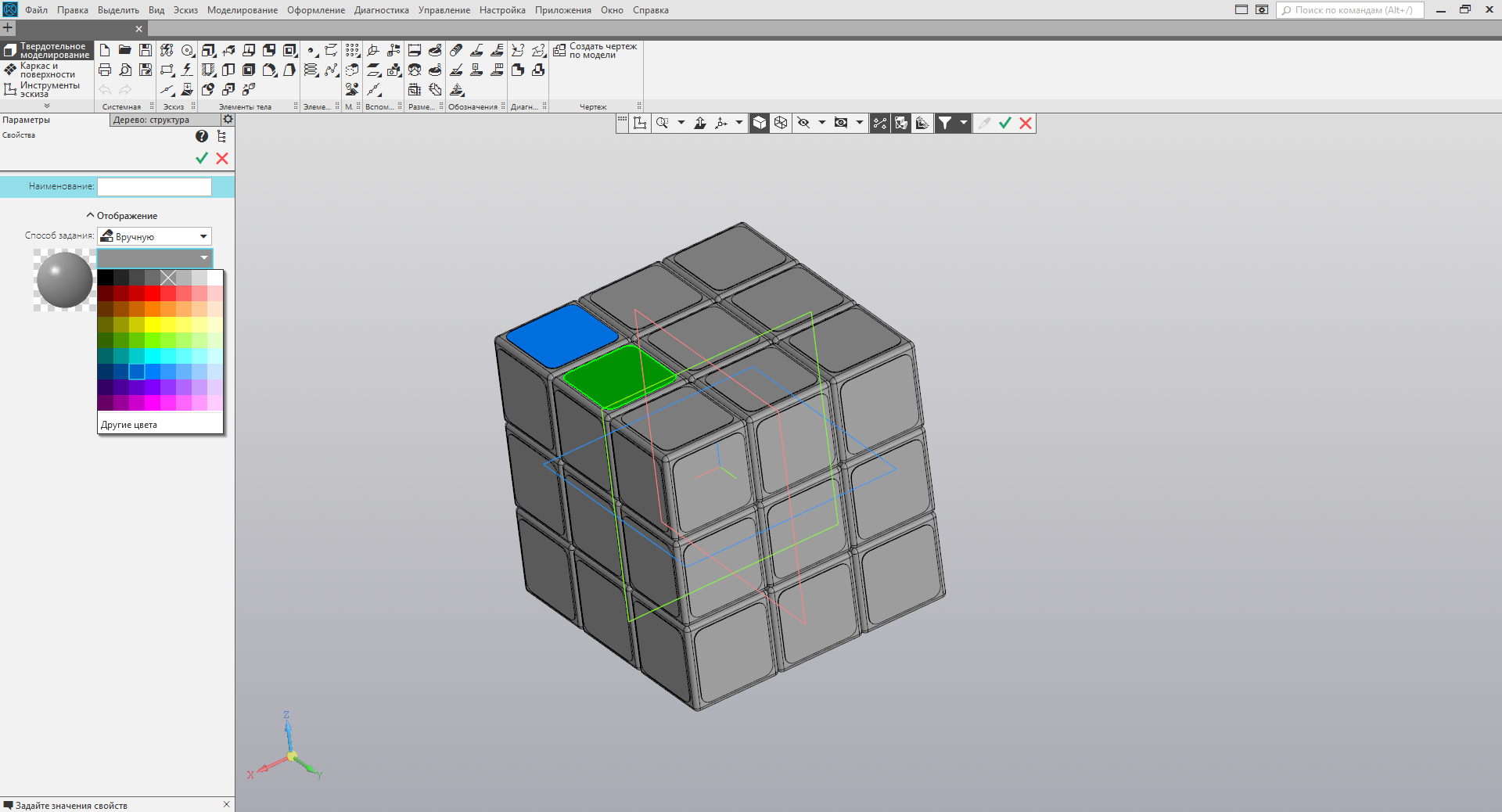Expand the toolset list double chevron
The width and height of the screenshot is (1502, 812).
(x=47, y=106)
